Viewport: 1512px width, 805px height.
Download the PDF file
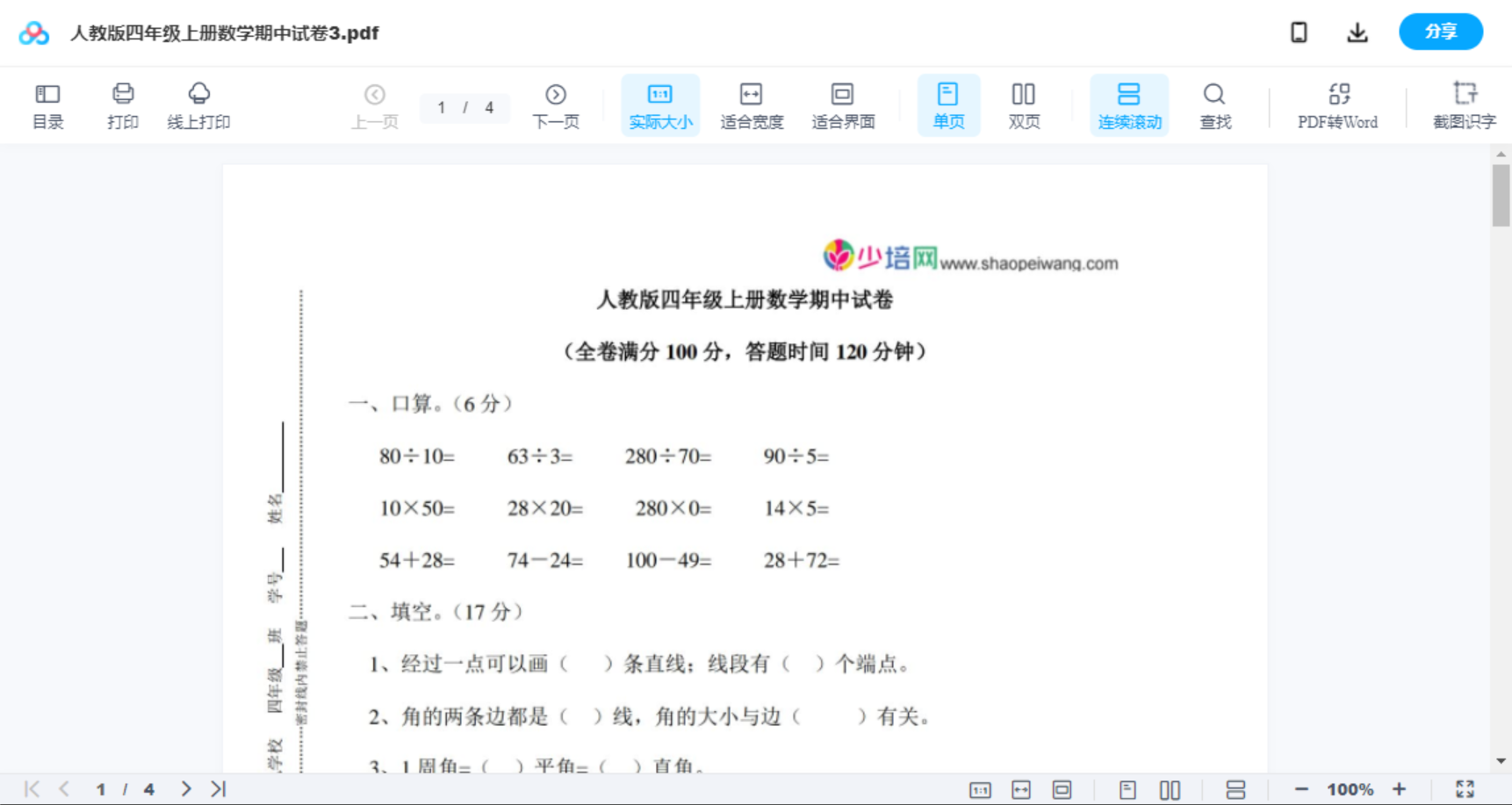point(1357,32)
